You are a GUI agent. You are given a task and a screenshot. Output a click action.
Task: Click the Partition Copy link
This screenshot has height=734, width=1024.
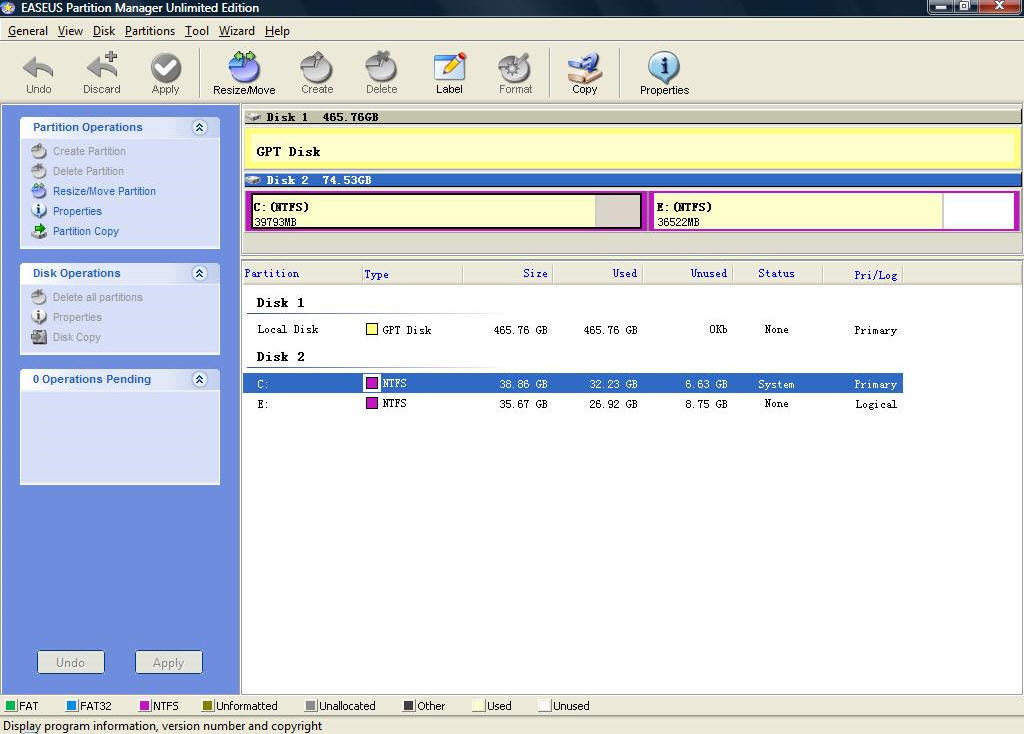[x=86, y=231]
